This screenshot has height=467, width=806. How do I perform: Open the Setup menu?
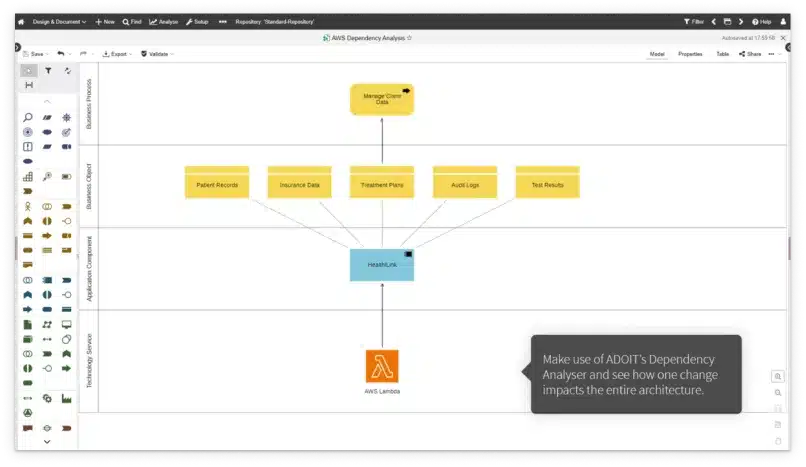[197, 22]
